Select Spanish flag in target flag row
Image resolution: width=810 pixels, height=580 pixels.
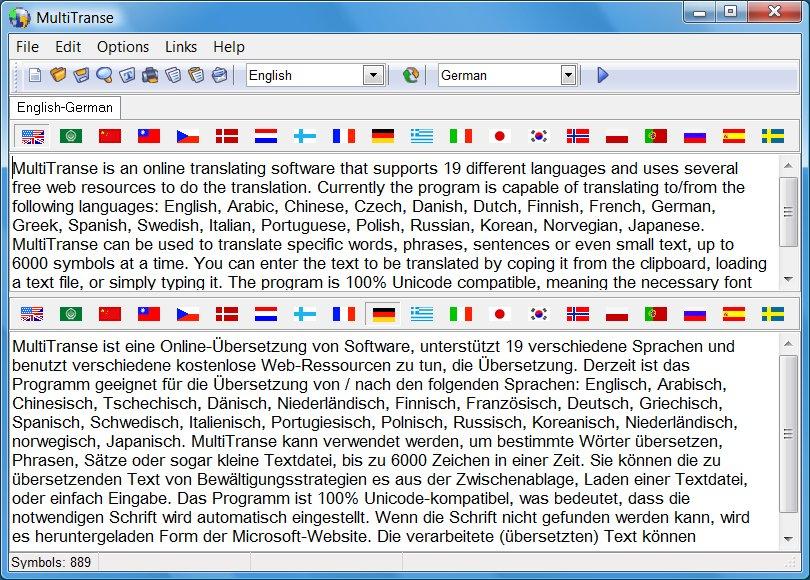click(x=734, y=314)
